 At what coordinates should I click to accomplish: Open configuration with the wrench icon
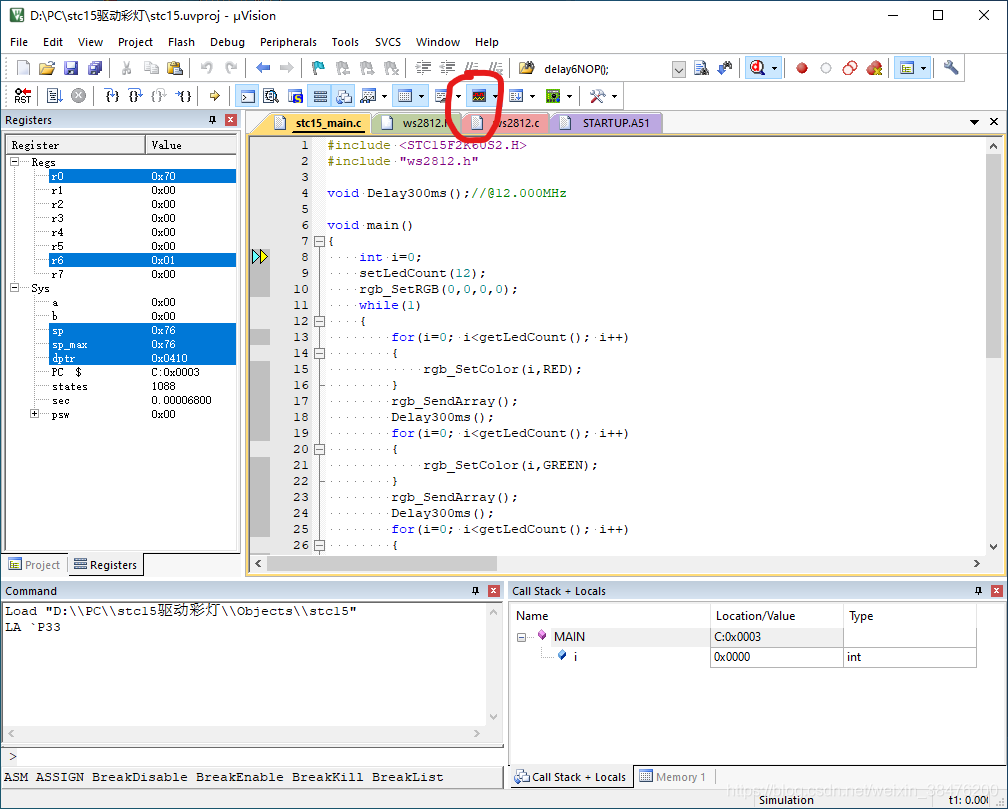click(x=951, y=68)
